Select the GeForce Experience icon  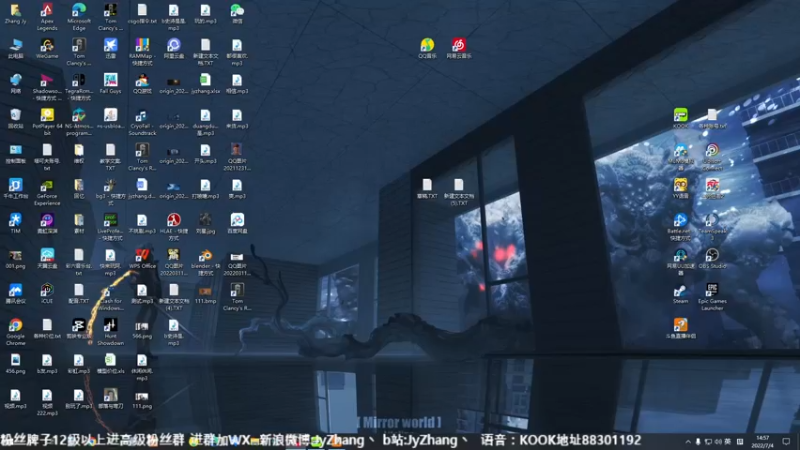tap(47, 192)
